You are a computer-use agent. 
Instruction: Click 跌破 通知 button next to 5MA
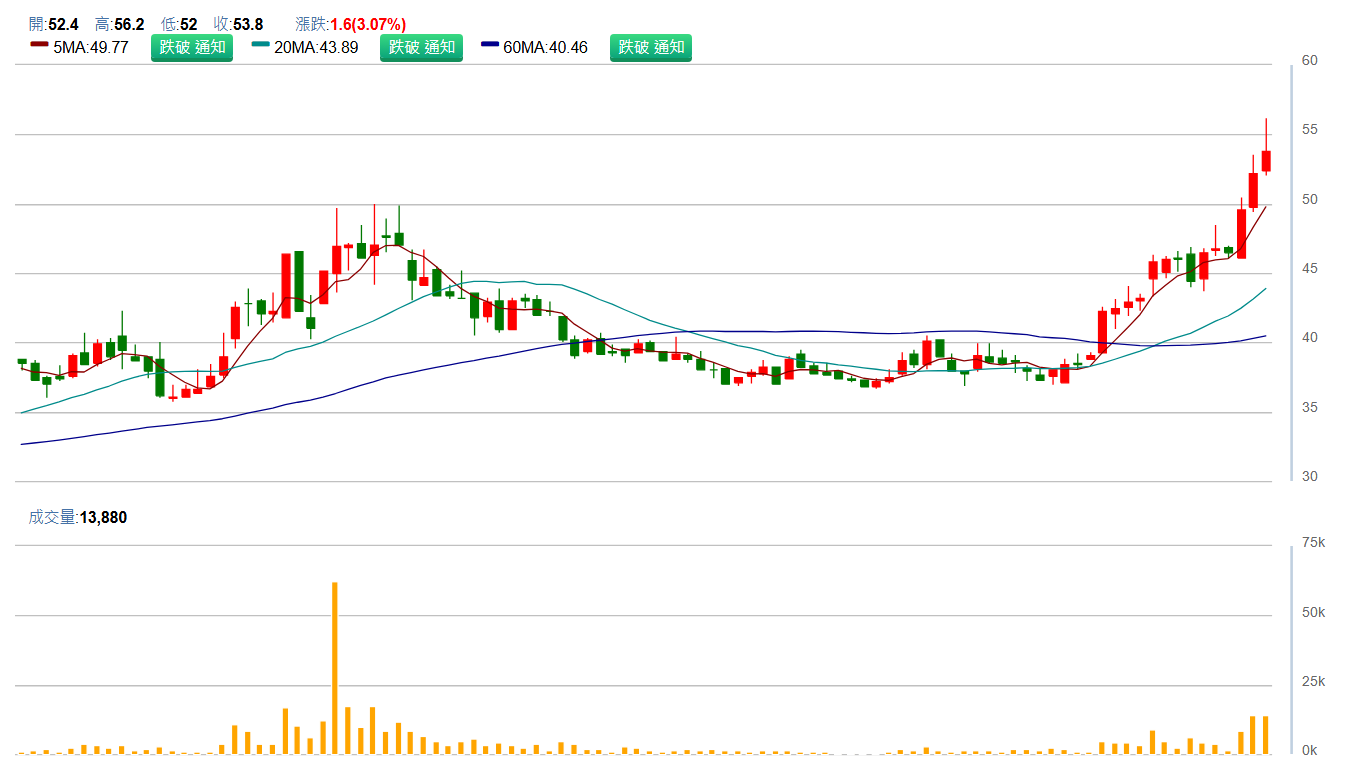pyautogui.click(x=192, y=47)
